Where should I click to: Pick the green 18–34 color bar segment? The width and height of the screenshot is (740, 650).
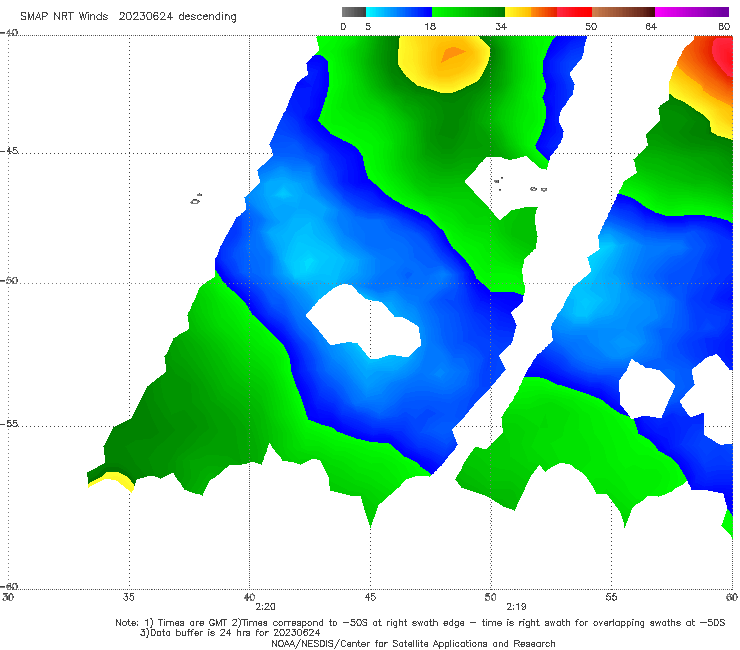point(468,12)
